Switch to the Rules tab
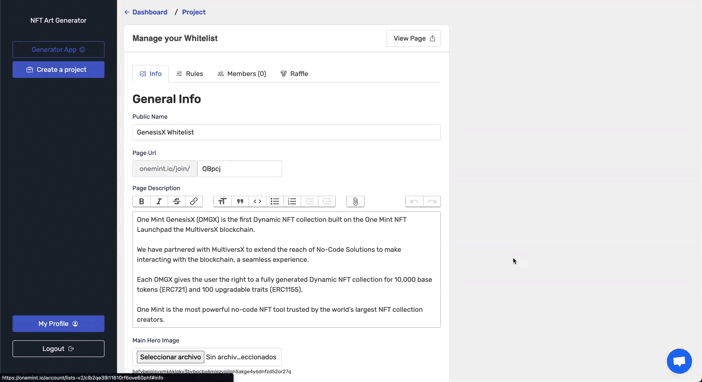The height and width of the screenshot is (382, 702). click(x=190, y=73)
